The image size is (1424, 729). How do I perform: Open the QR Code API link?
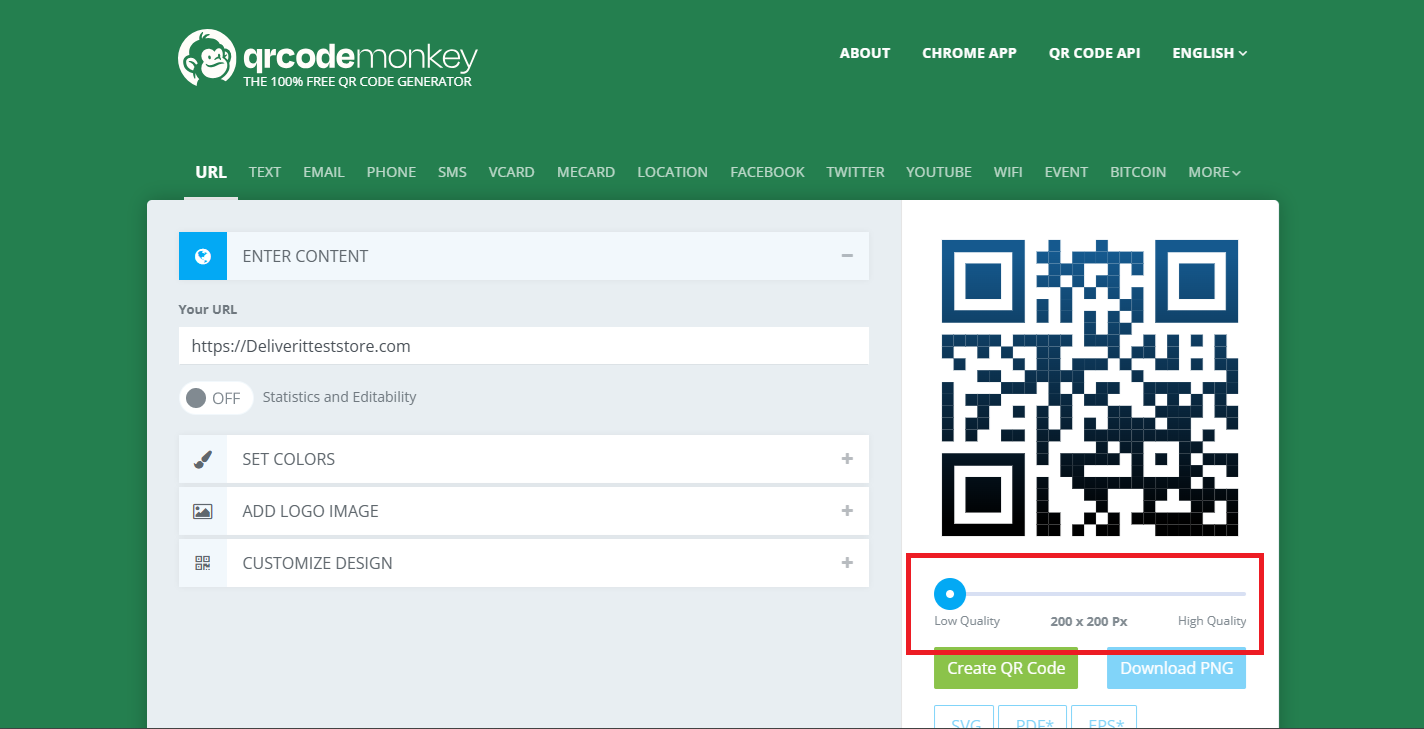click(1094, 53)
